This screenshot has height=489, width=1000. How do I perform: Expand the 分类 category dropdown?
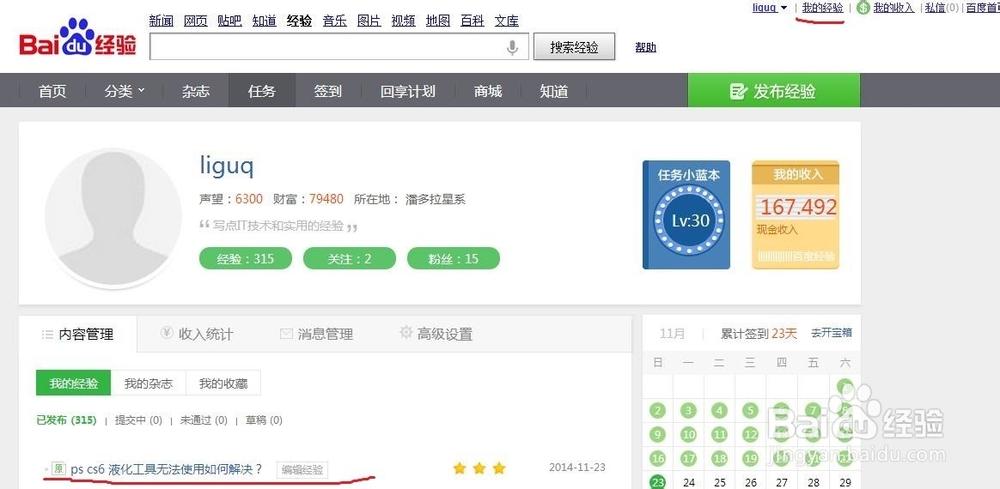click(x=142, y=90)
